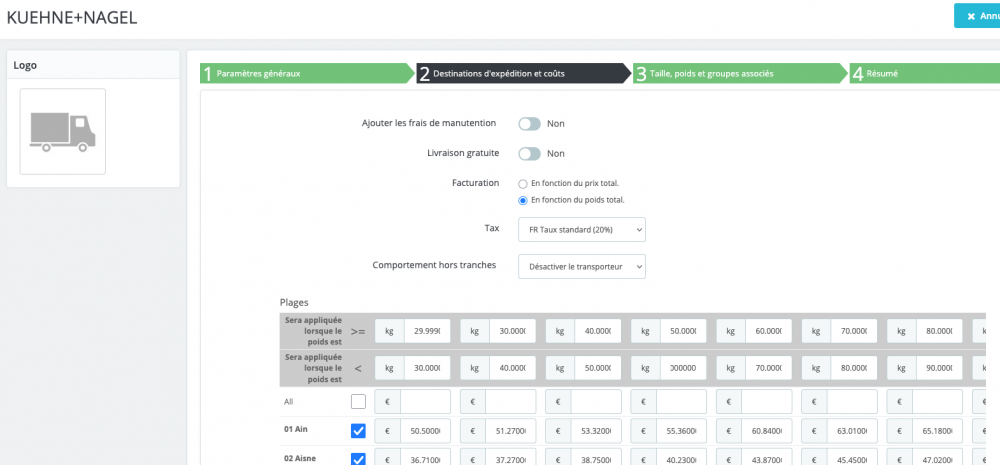
Task: Click 02 Aisne price field 45.4500
Action: pos(853,457)
